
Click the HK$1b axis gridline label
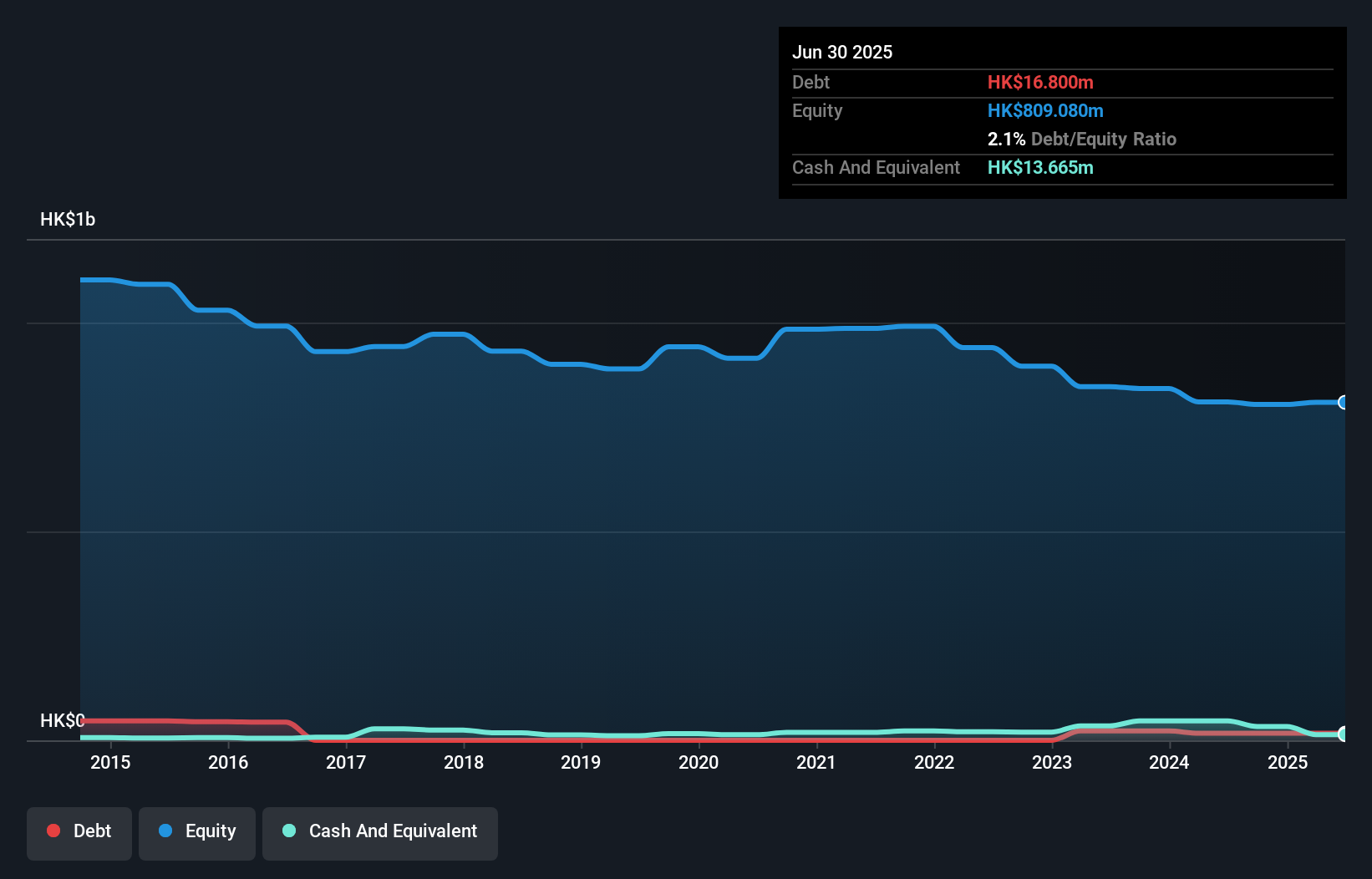67,219
